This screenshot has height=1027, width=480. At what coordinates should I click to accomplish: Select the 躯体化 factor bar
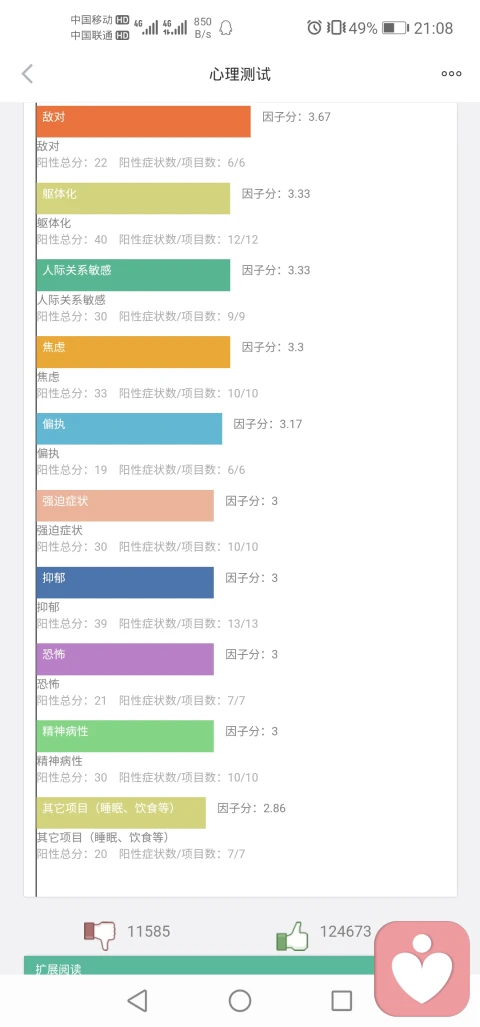coord(134,198)
